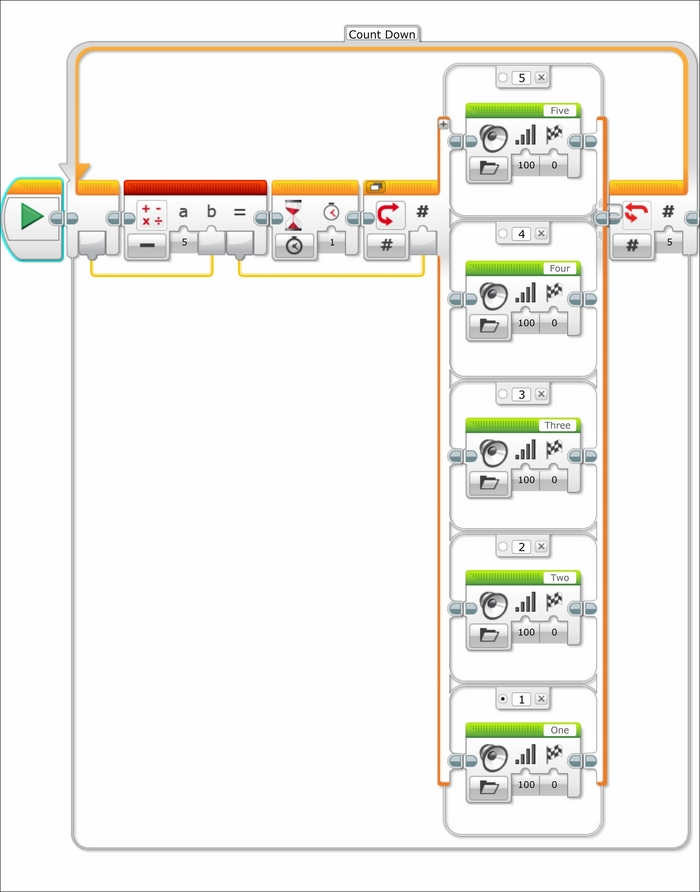The width and height of the screenshot is (700, 892).
Task: Click the speaker icon on the Three sound block
Action: 493,453
